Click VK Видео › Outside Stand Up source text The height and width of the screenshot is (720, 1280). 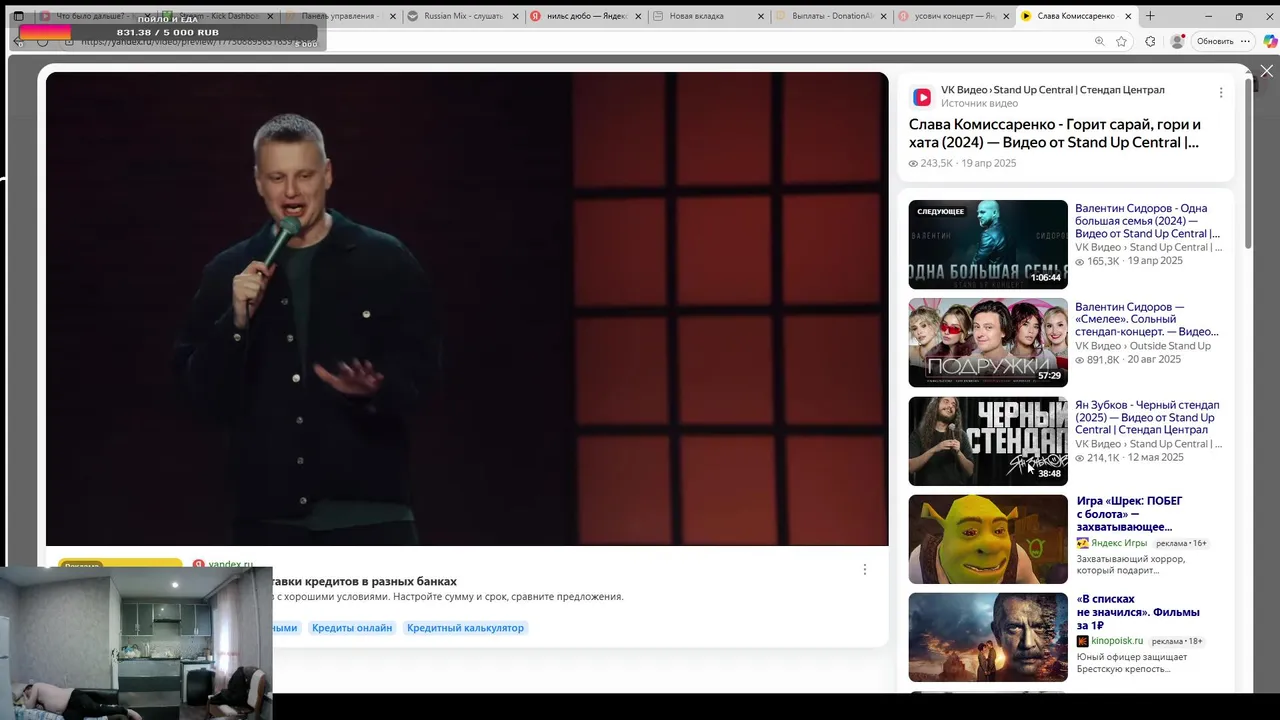tap(1143, 346)
